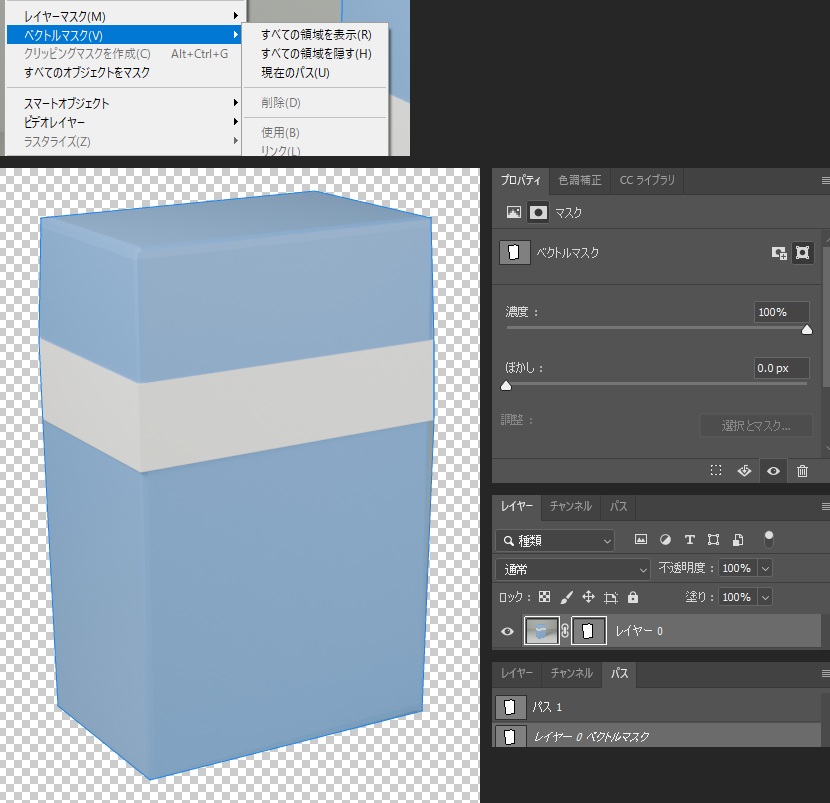Filter layers by type (T) icon

click(689, 540)
